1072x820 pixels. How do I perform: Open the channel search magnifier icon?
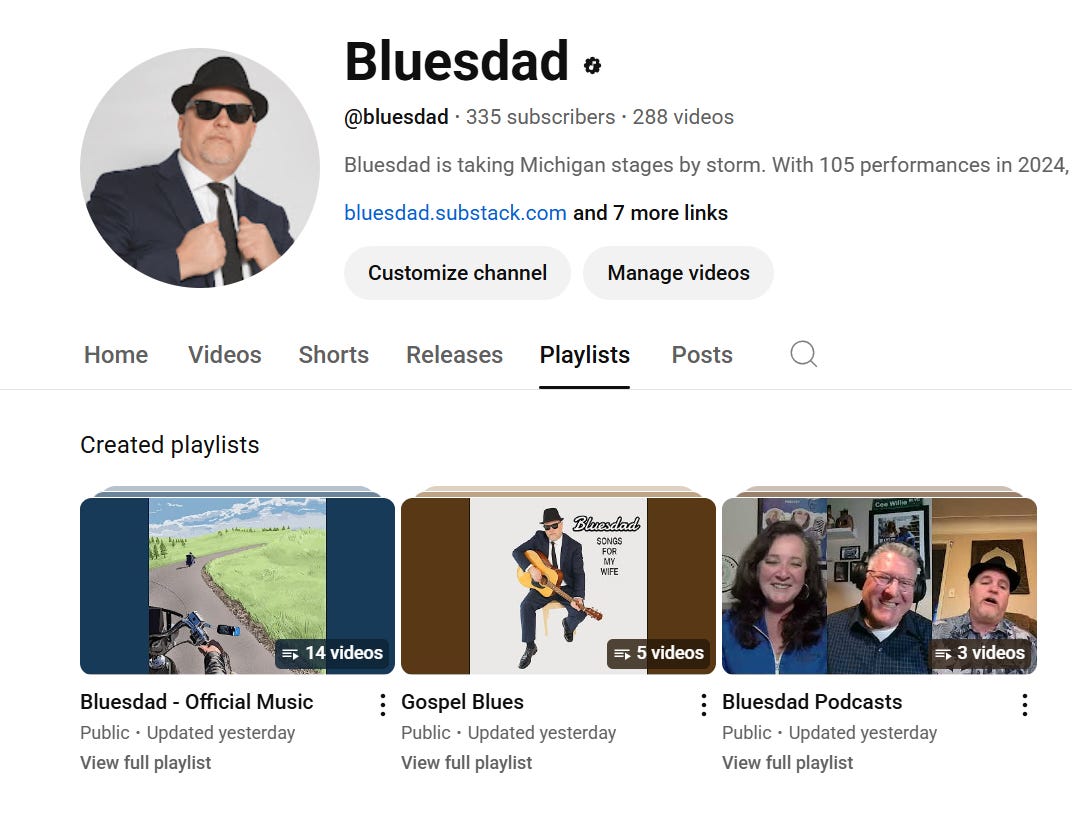click(803, 354)
